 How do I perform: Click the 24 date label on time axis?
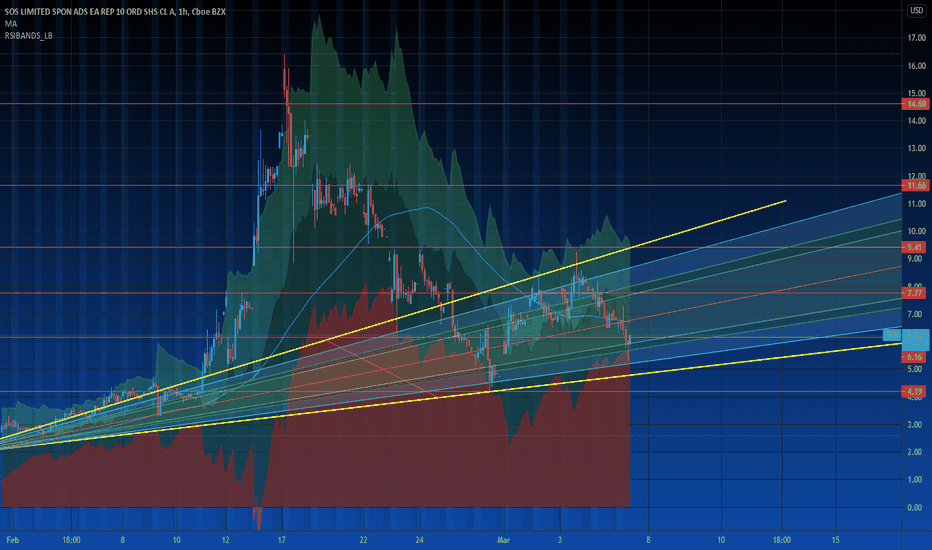pyautogui.click(x=419, y=540)
